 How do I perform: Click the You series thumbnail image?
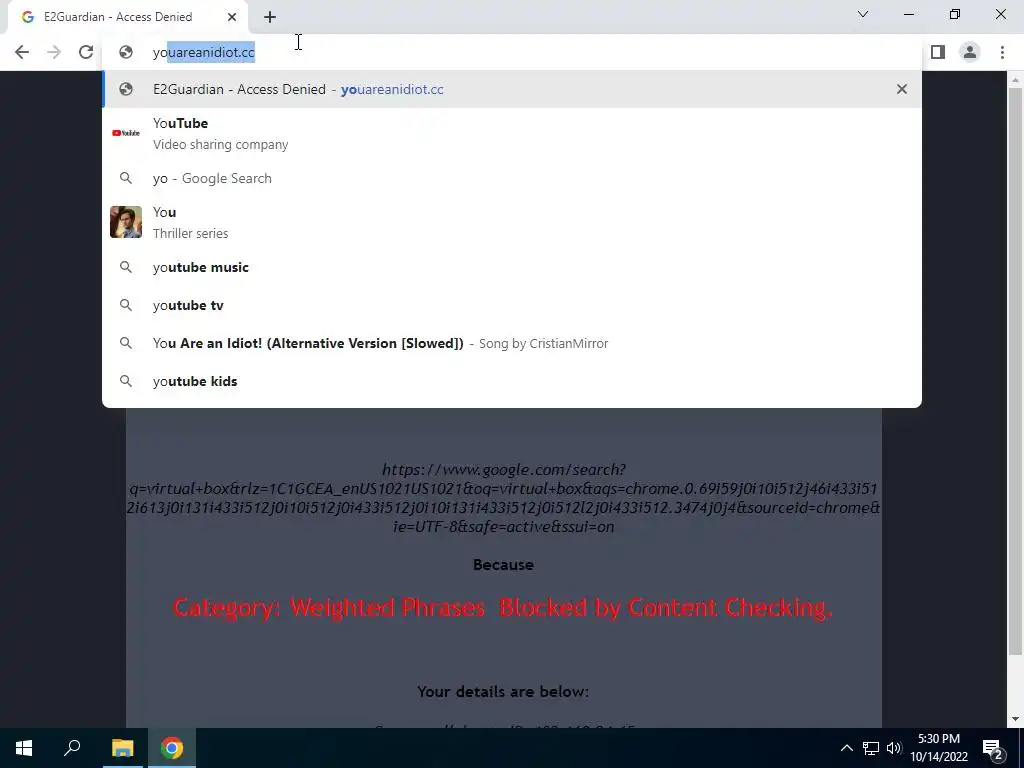(x=126, y=222)
